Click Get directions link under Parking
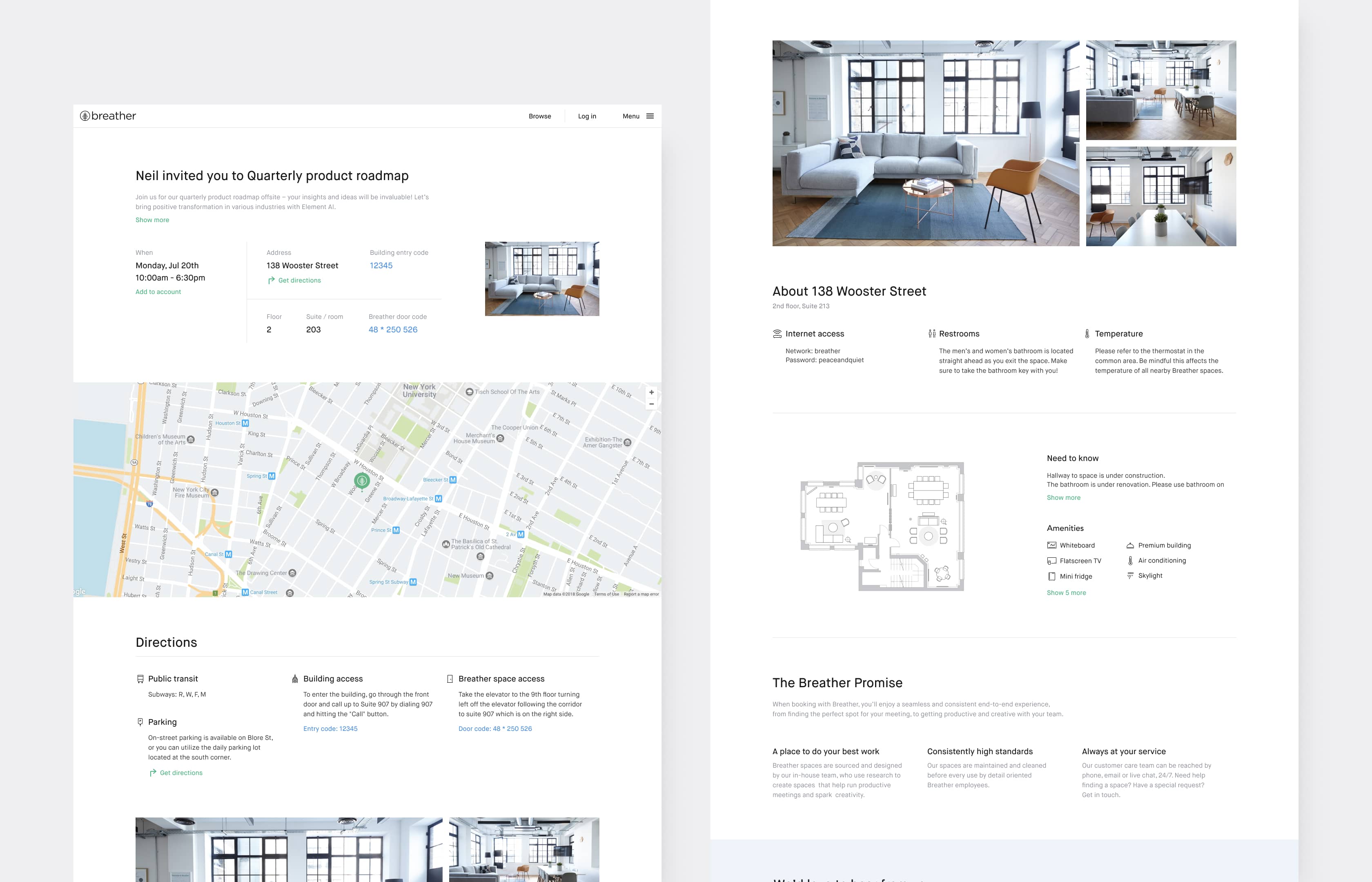 (x=181, y=773)
